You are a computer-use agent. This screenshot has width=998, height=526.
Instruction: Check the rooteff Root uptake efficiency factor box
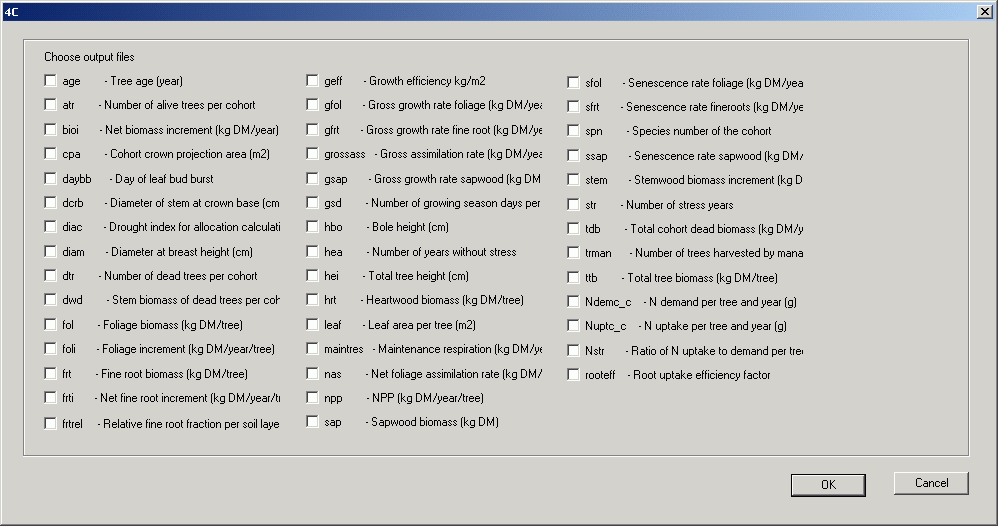574,375
